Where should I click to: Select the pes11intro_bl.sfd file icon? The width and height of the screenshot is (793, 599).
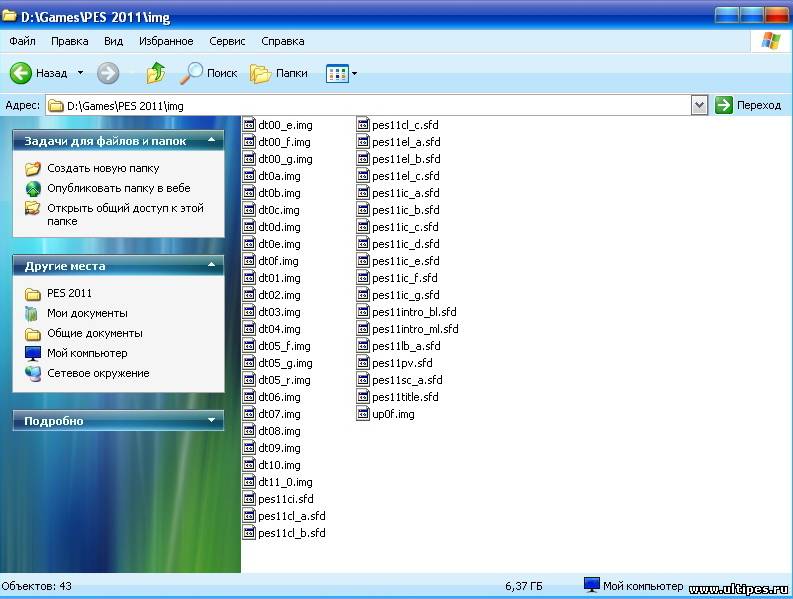pos(364,312)
